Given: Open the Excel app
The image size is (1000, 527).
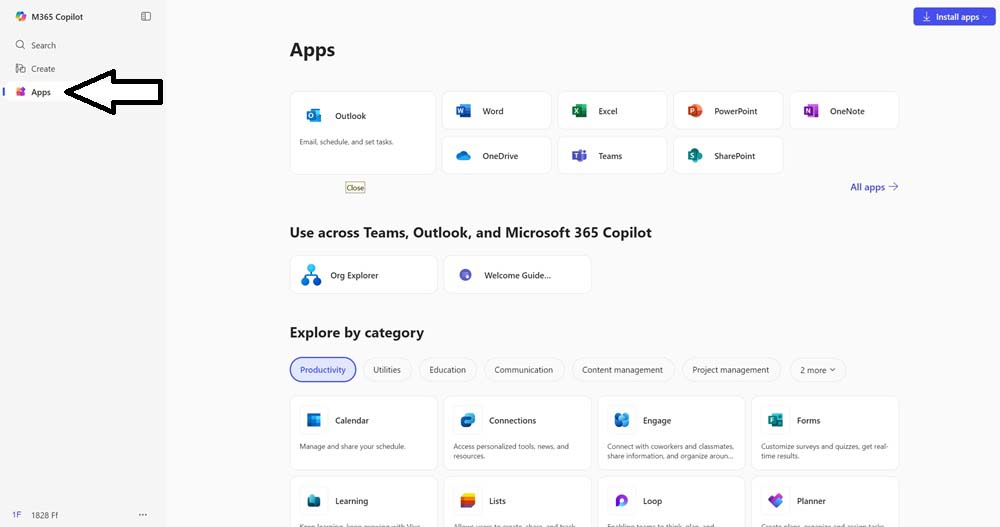Looking at the screenshot, I should tap(611, 111).
